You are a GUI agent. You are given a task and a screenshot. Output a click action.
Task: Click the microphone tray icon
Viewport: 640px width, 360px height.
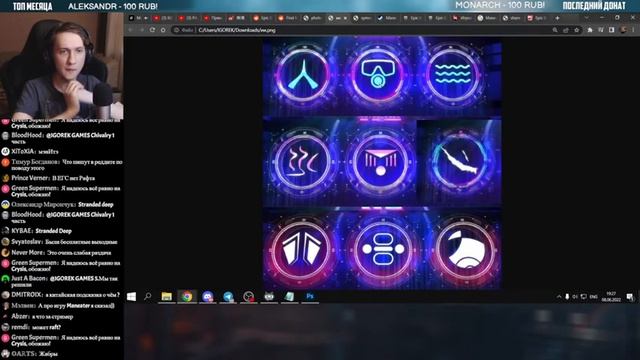point(567,297)
